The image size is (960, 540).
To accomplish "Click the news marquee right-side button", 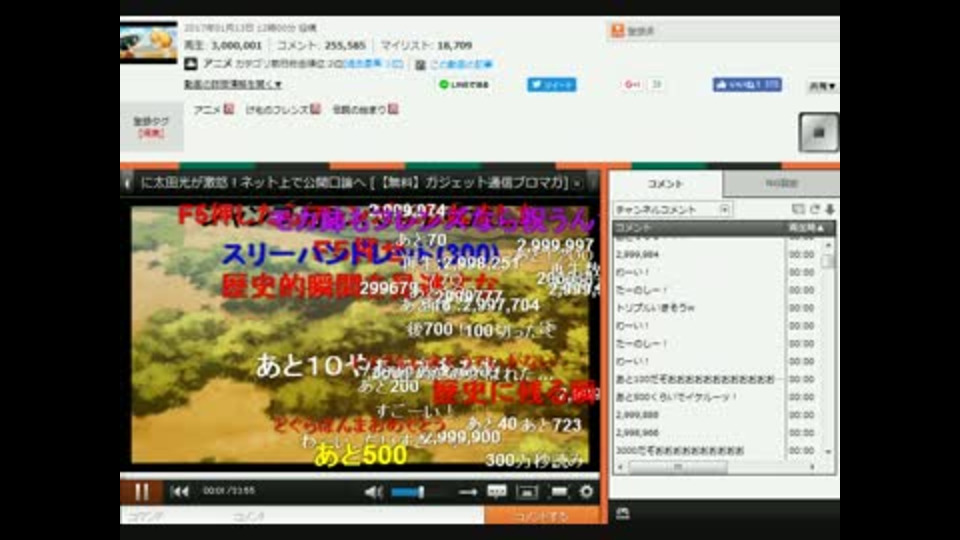I will [x=577, y=183].
